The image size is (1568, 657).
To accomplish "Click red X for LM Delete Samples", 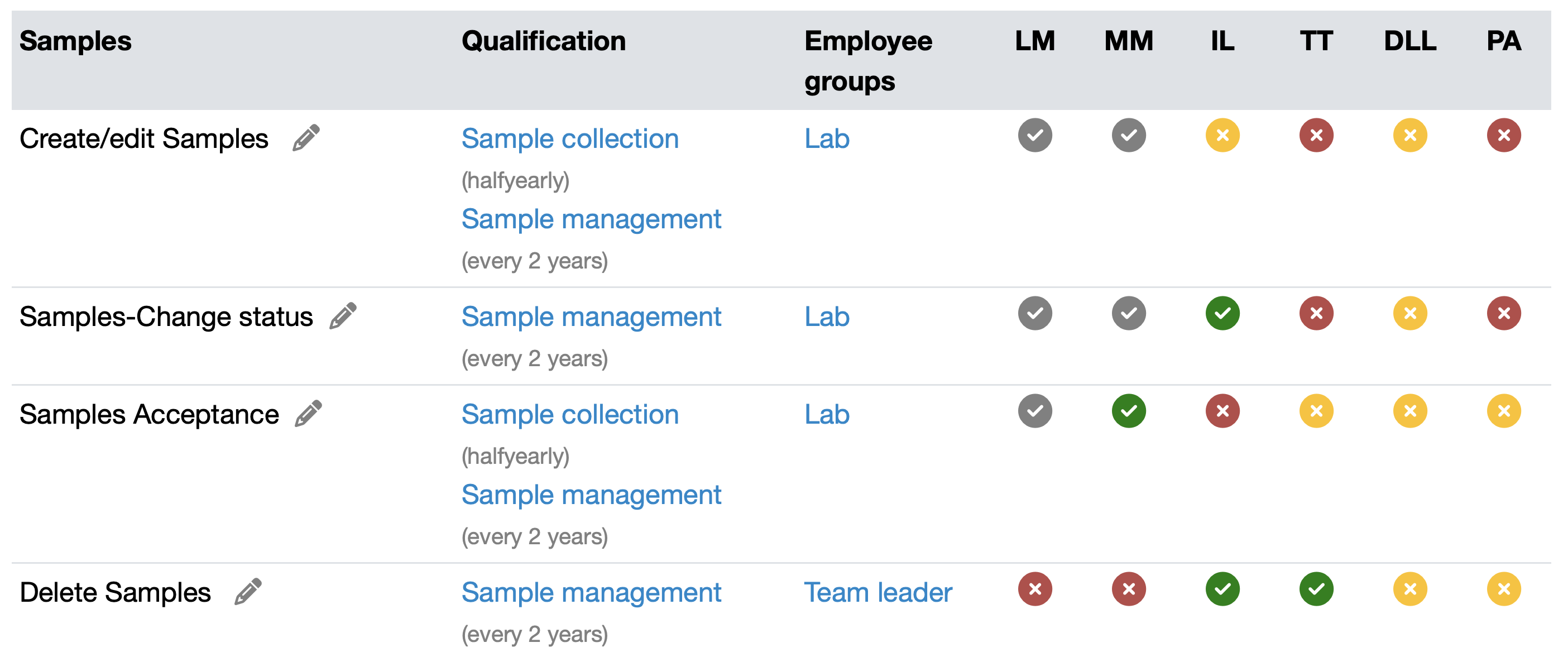I will coord(1035,589).
